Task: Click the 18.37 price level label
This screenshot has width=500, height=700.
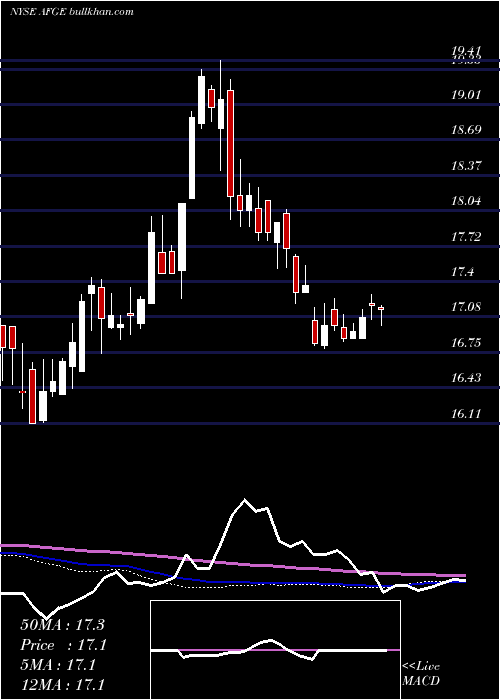Action: pyautogui.click(x=467, y=166)
